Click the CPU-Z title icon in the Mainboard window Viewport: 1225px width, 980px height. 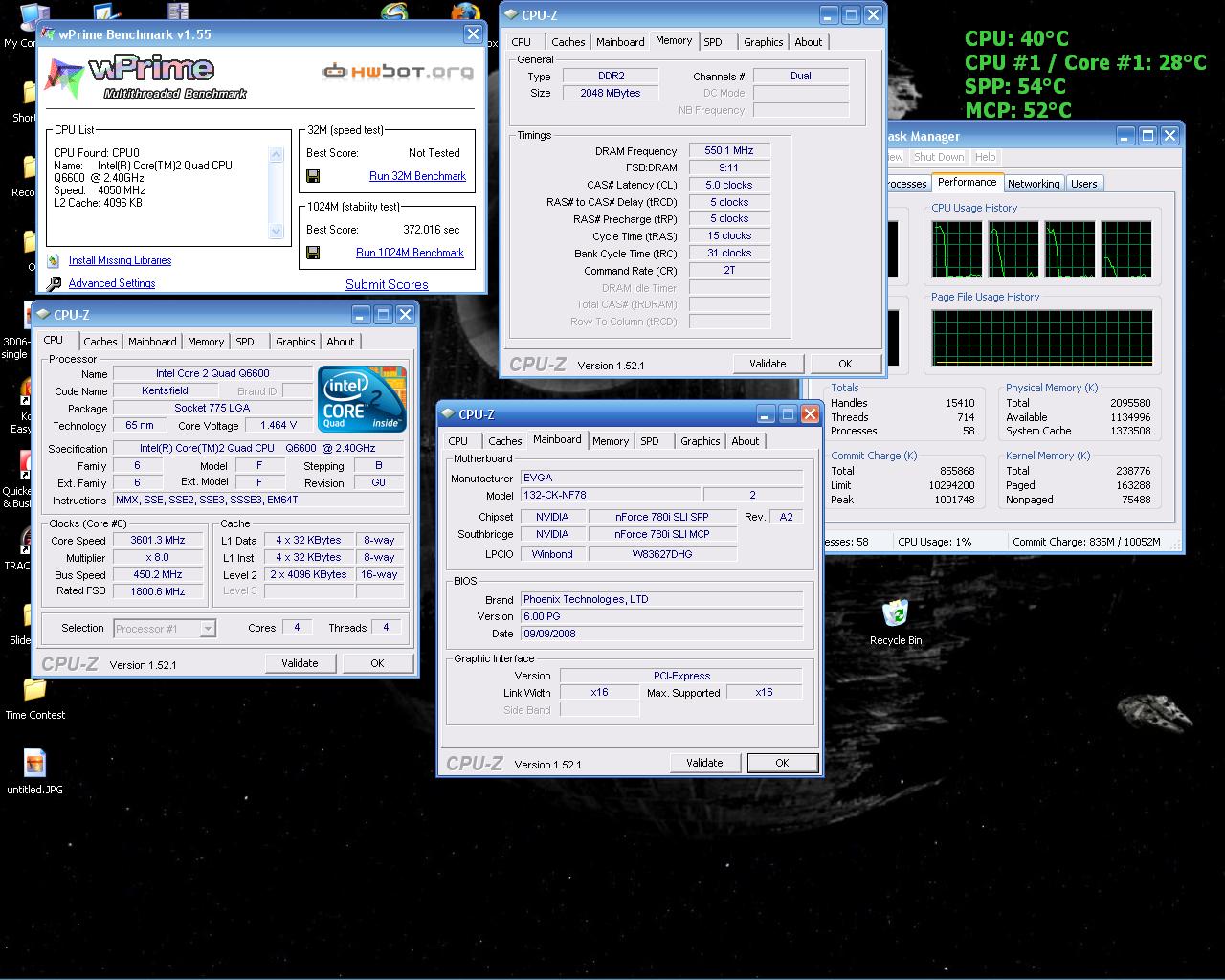[x=447, y=414]
